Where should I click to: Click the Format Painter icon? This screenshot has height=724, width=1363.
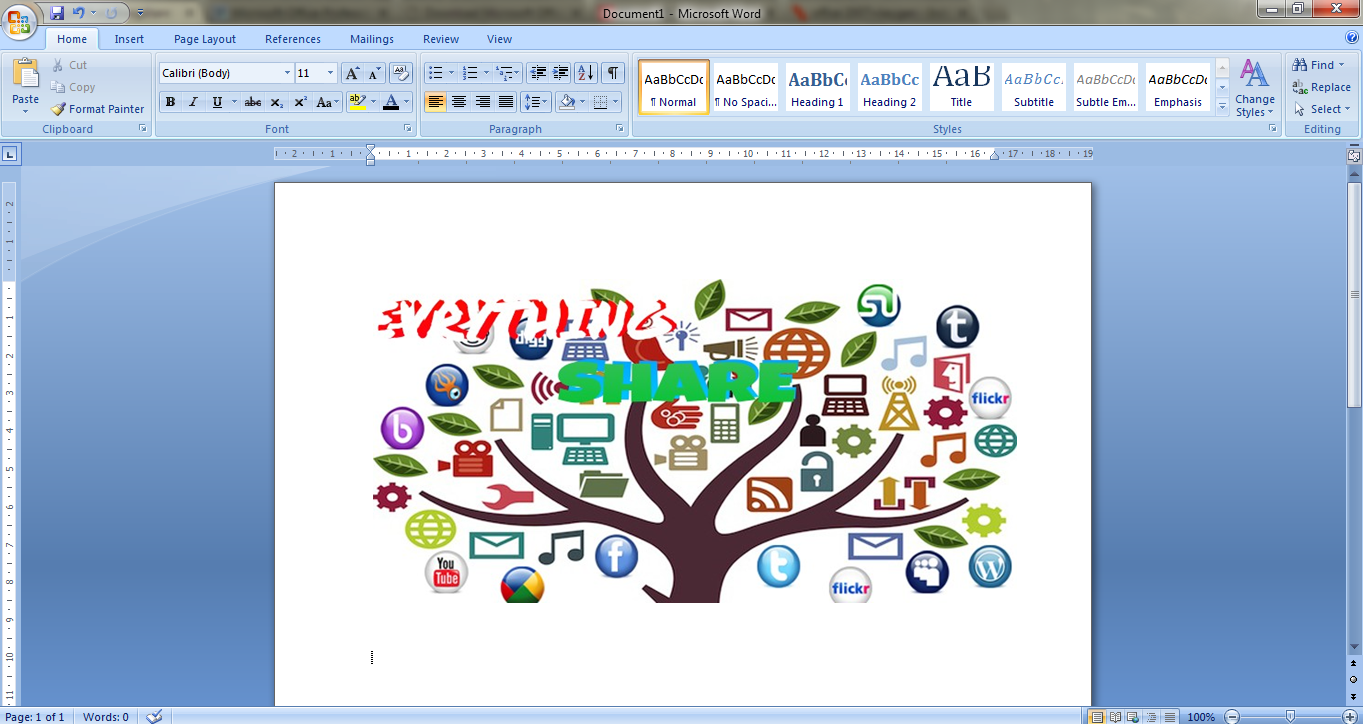pyautogui.click(x=58, y=109)
